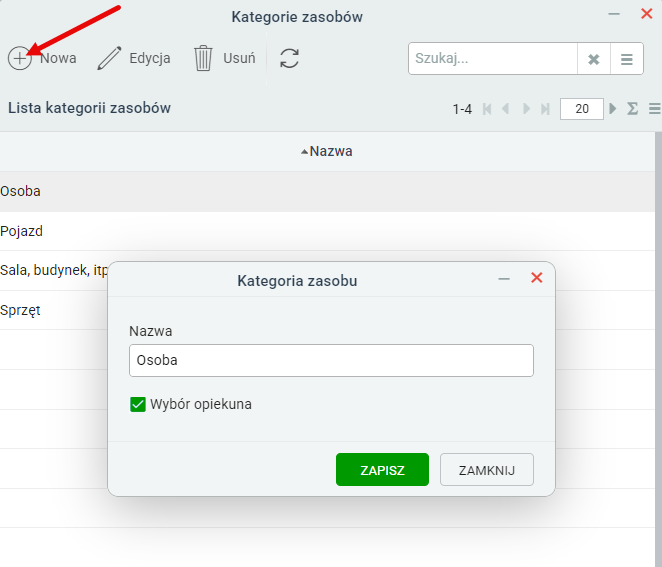Clear the search with the X icon
This screenshot has height=567, width=662.
pyautogui.click(x=594, y=59)
